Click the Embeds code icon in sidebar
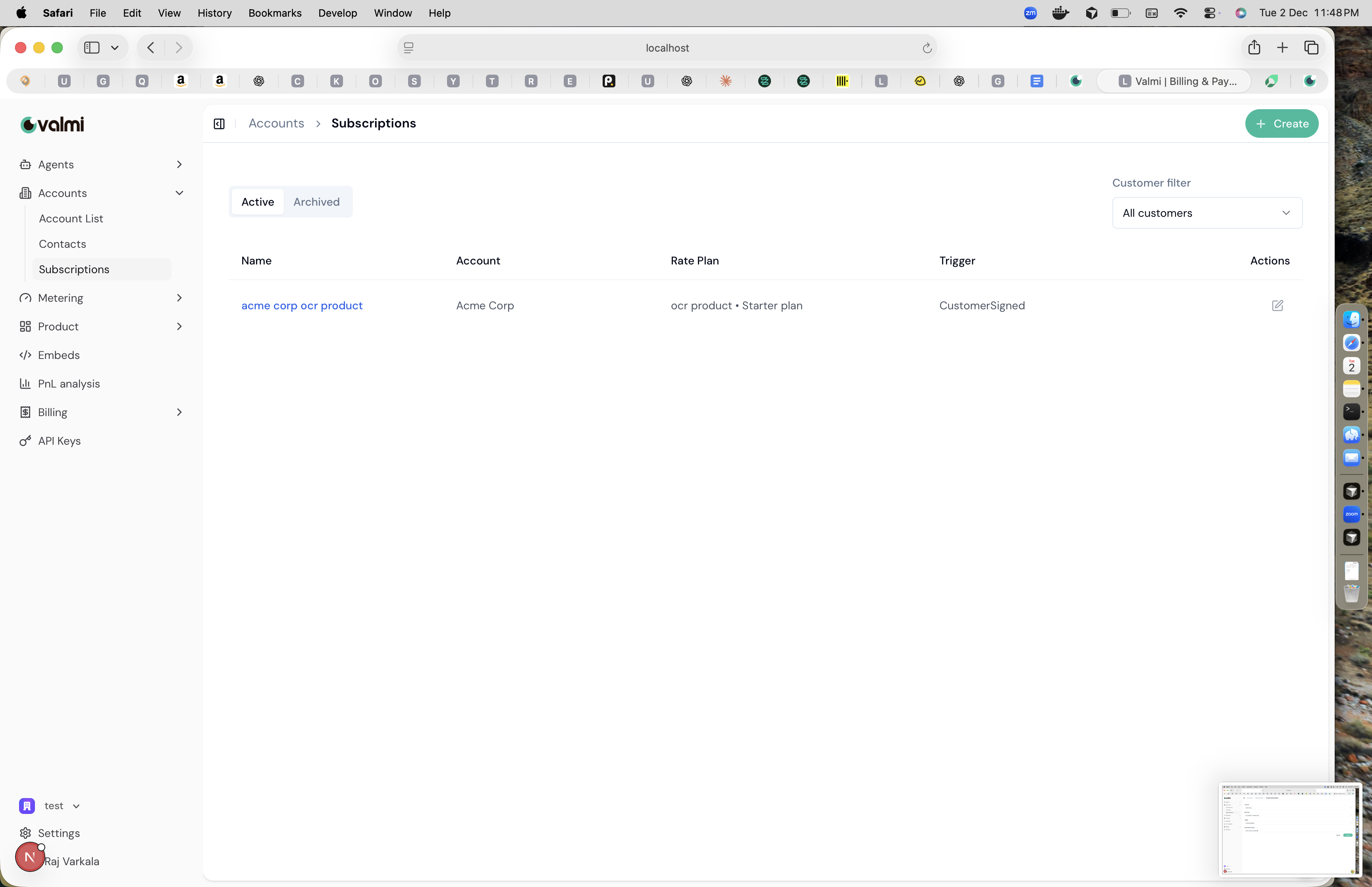The height and width of the screenshot is (887, 1372). (26, 355)
